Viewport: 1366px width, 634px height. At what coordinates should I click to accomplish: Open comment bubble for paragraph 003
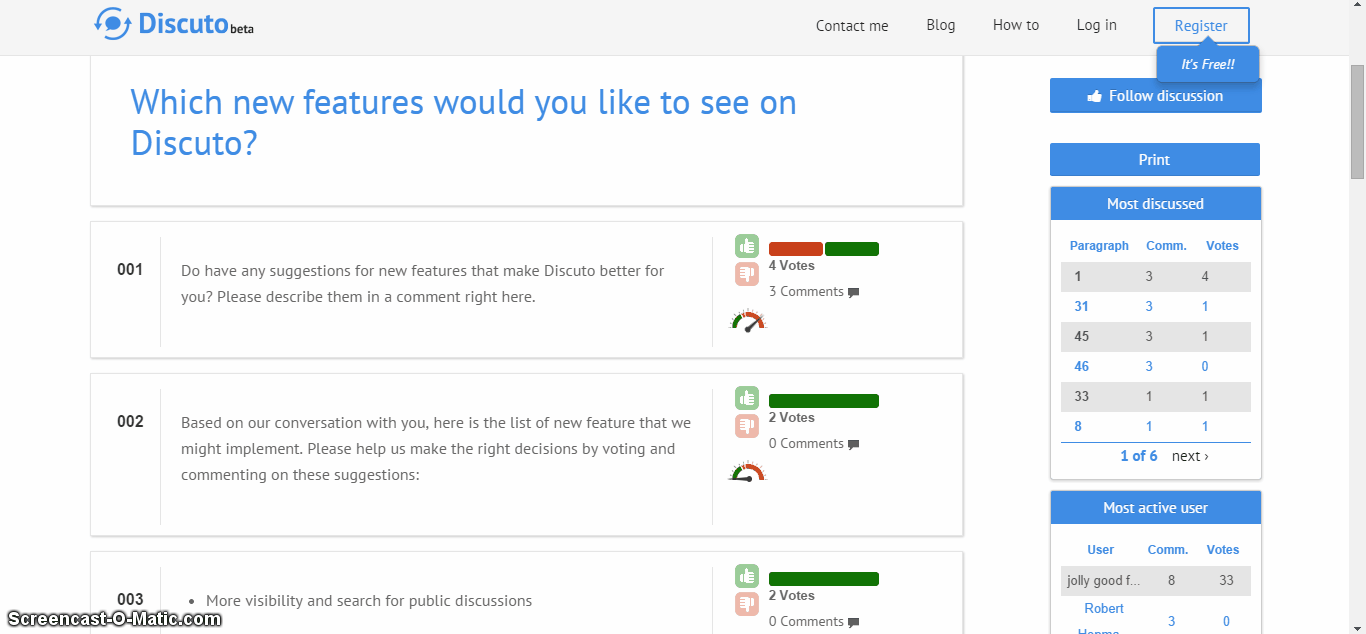coord(853,623)
